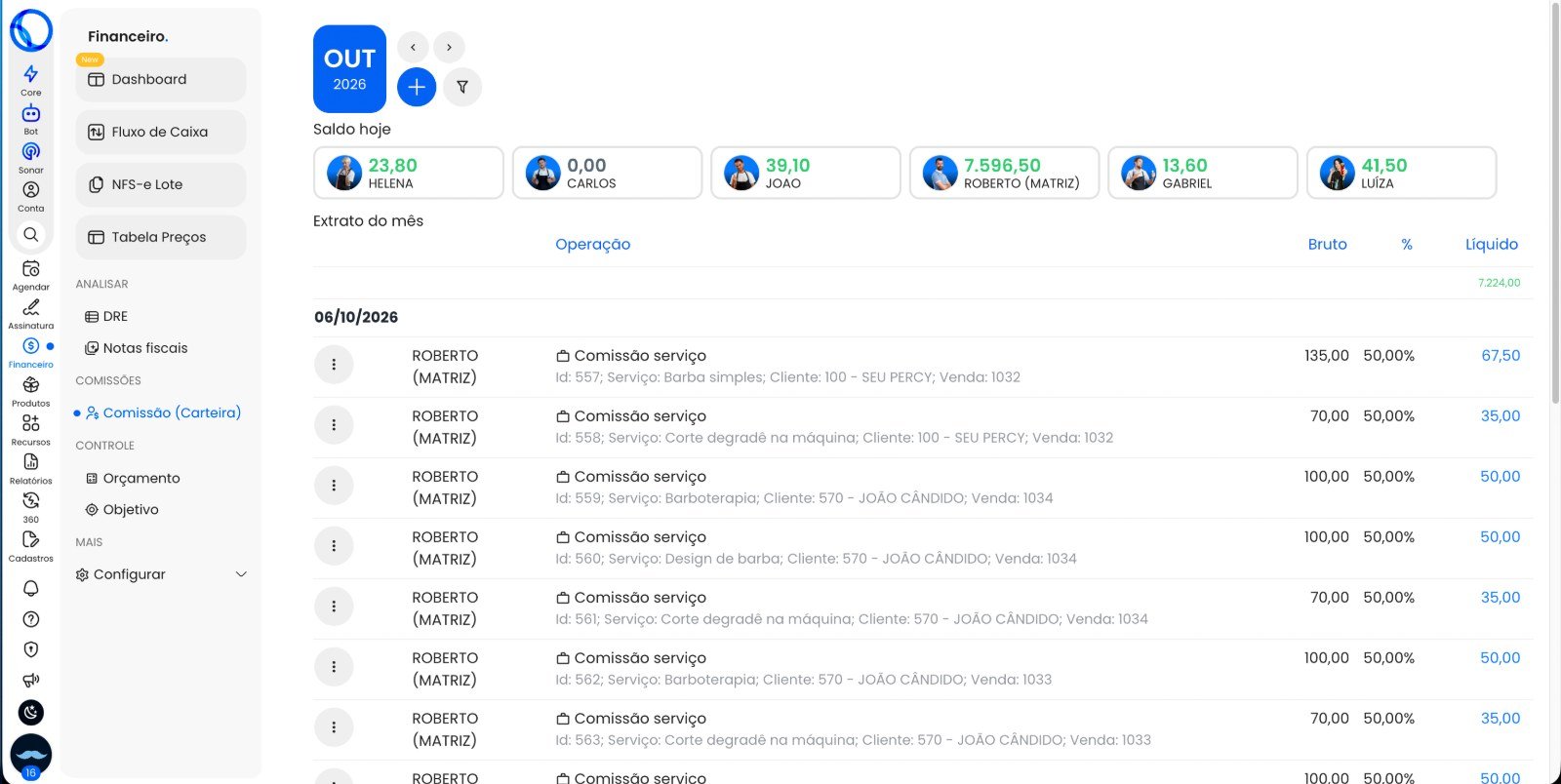Toggle dark mode moon icon

tap(31, 712)
